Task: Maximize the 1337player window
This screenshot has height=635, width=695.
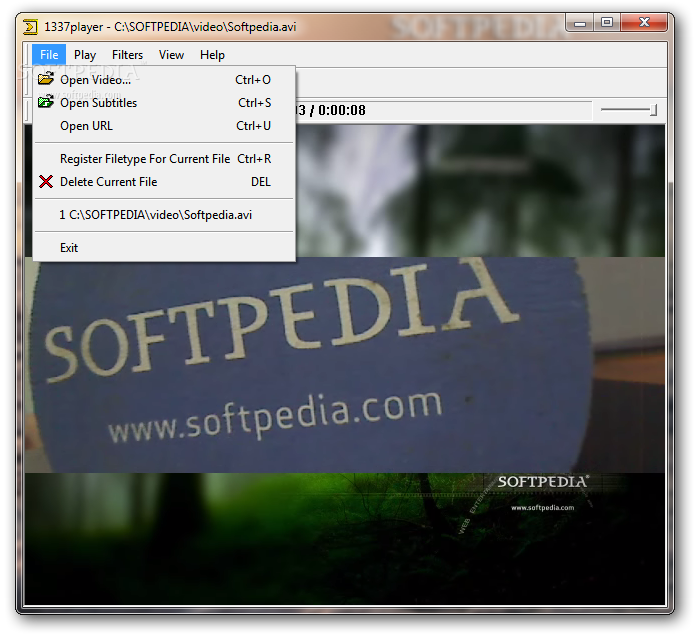Action: [607, 23]
